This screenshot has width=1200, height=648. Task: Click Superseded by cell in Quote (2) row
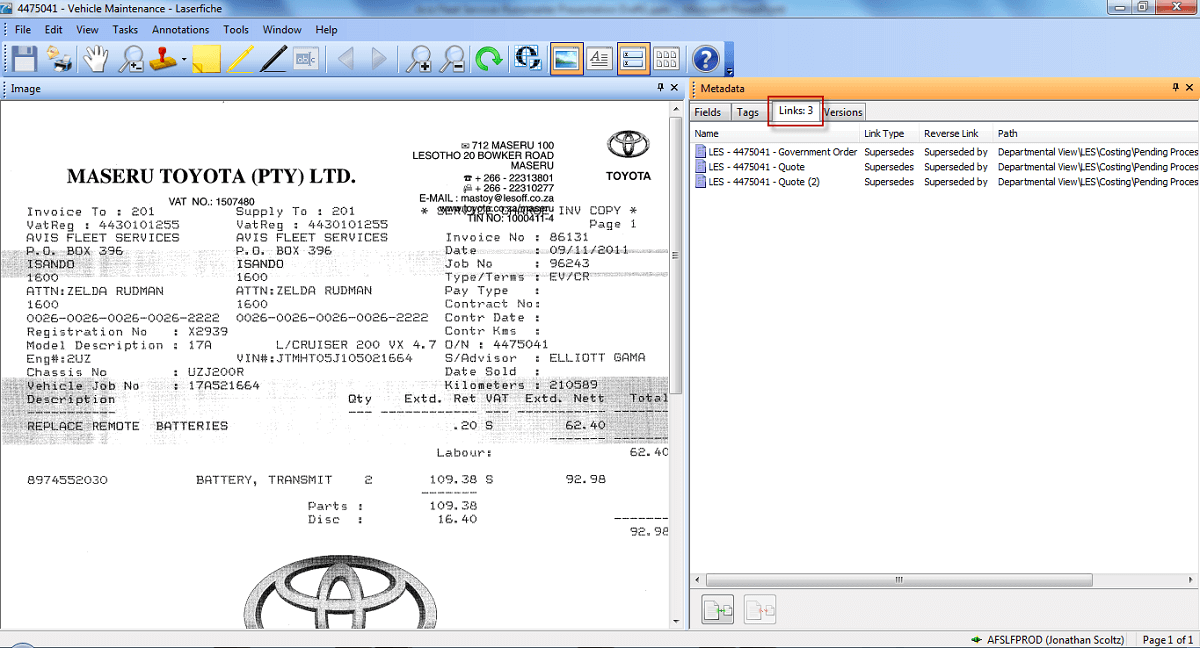point(956,182)
